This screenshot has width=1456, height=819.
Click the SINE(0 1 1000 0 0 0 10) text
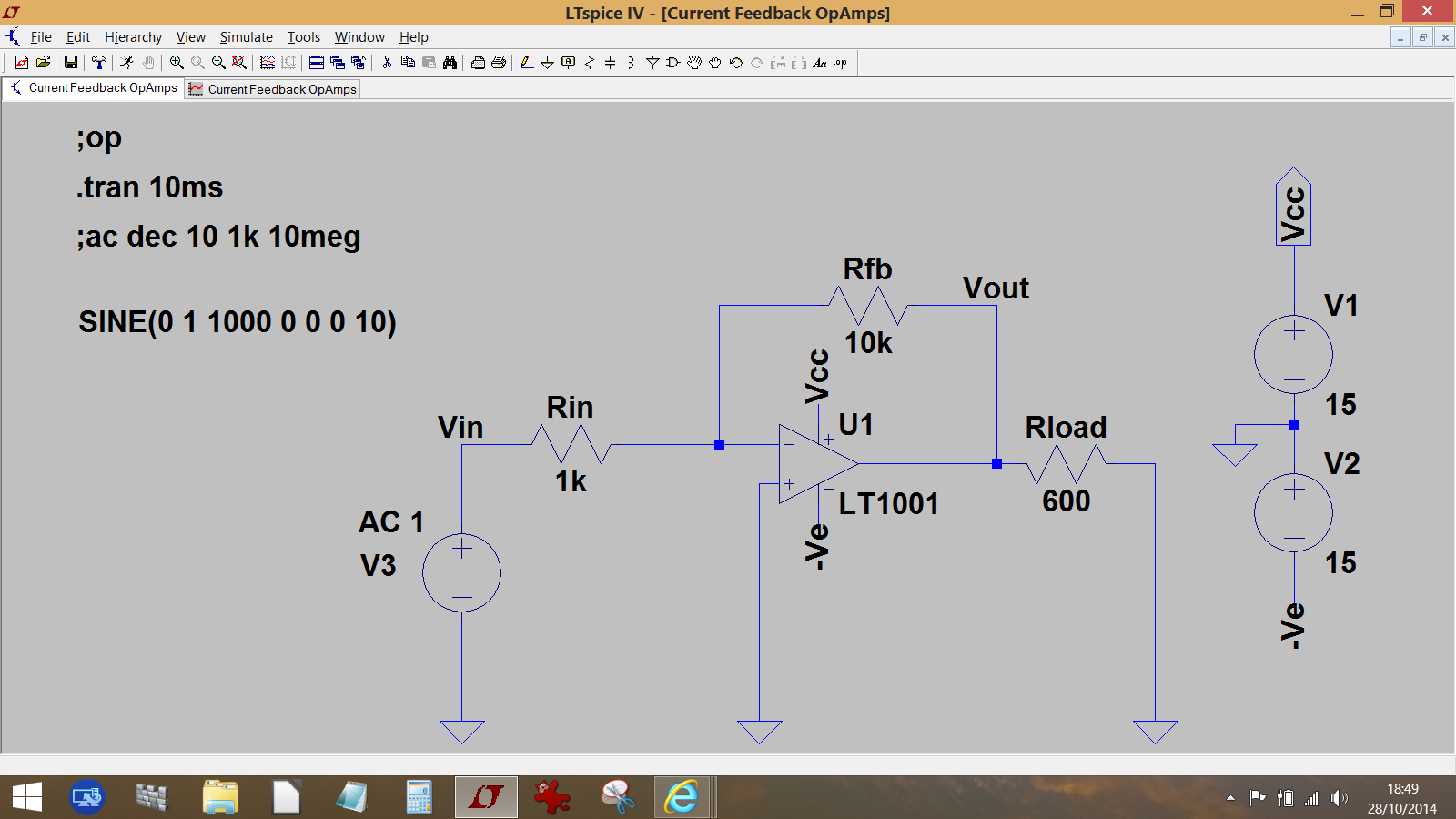pos(238,322)
